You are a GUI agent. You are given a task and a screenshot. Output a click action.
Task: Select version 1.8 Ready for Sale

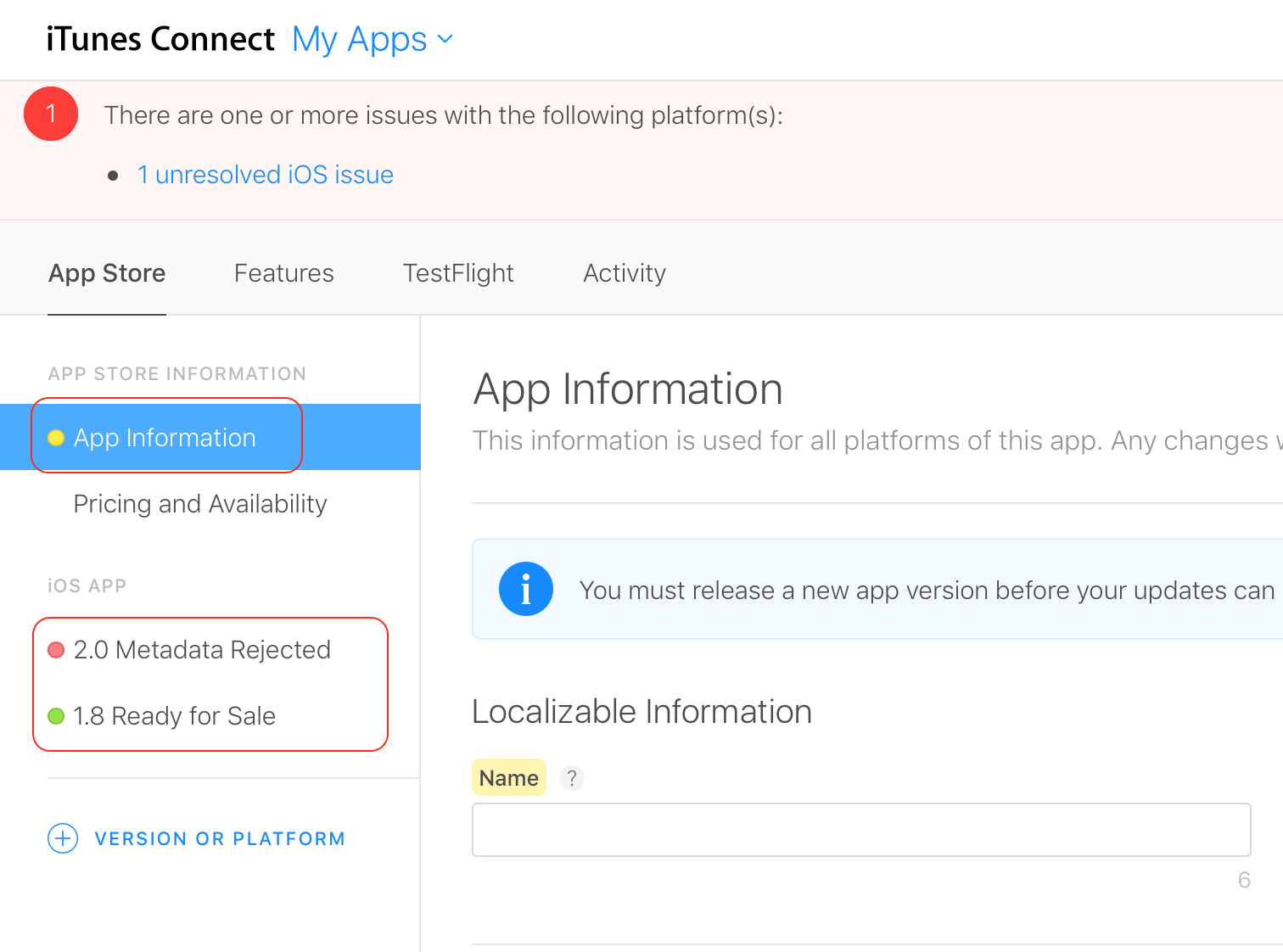click(x=174, y=715)
